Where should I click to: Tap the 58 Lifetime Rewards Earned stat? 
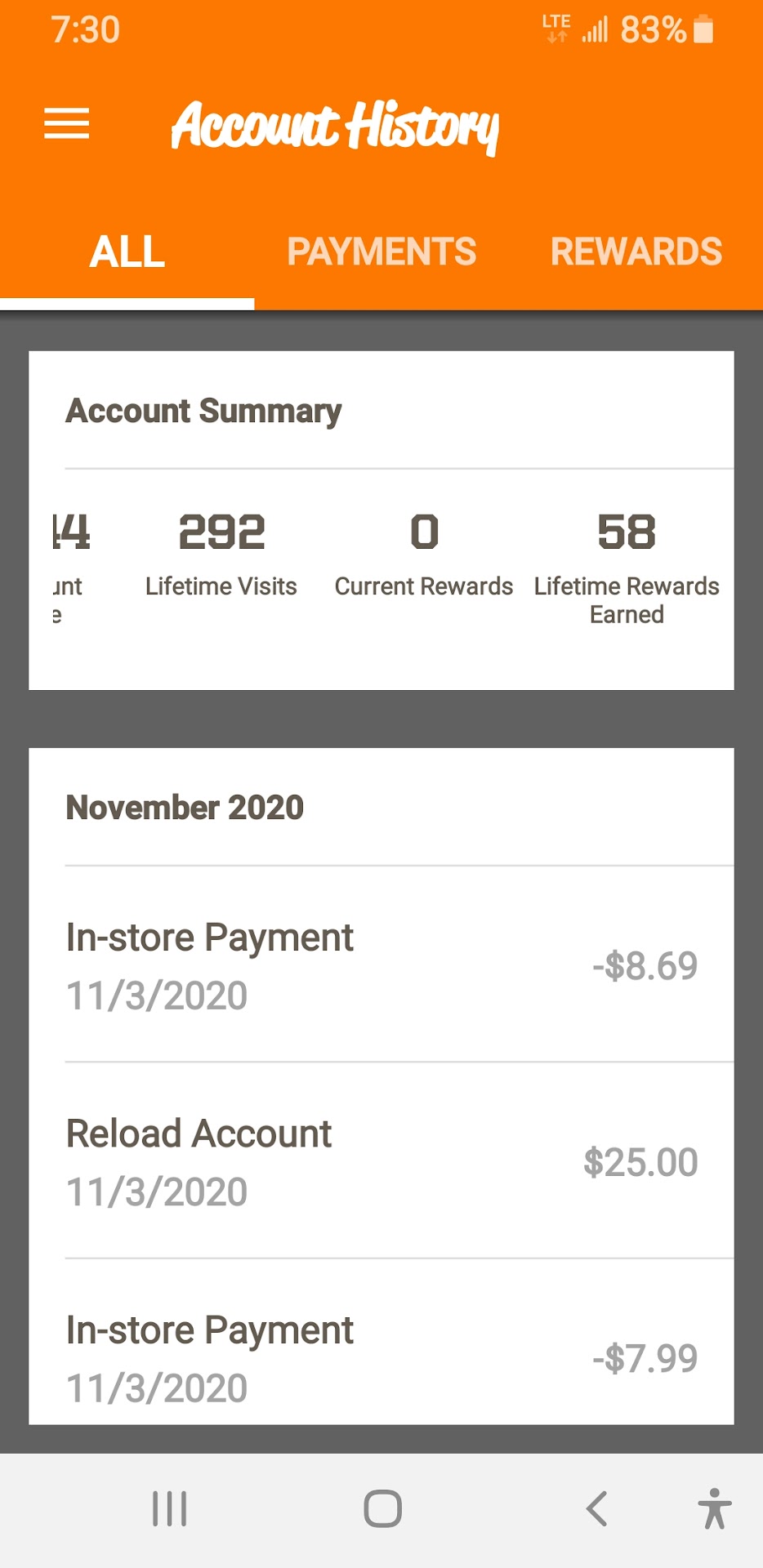click(x=627, y=563)
